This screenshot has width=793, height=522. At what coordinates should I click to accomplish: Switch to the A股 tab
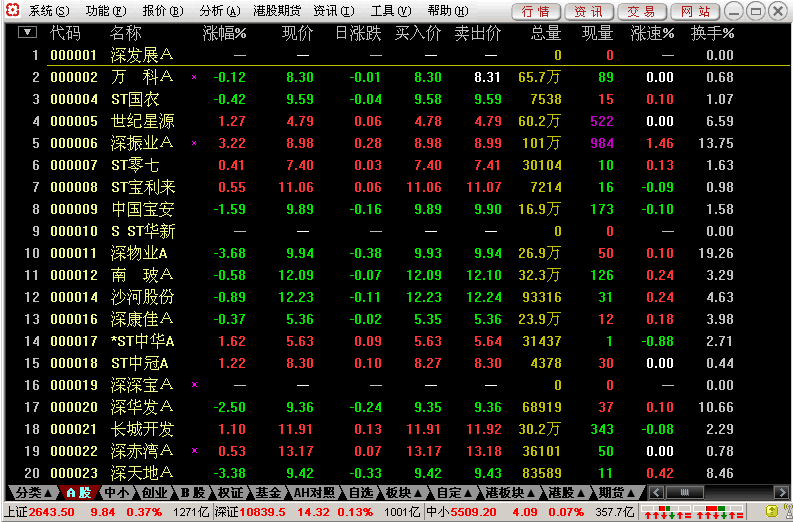79,492
